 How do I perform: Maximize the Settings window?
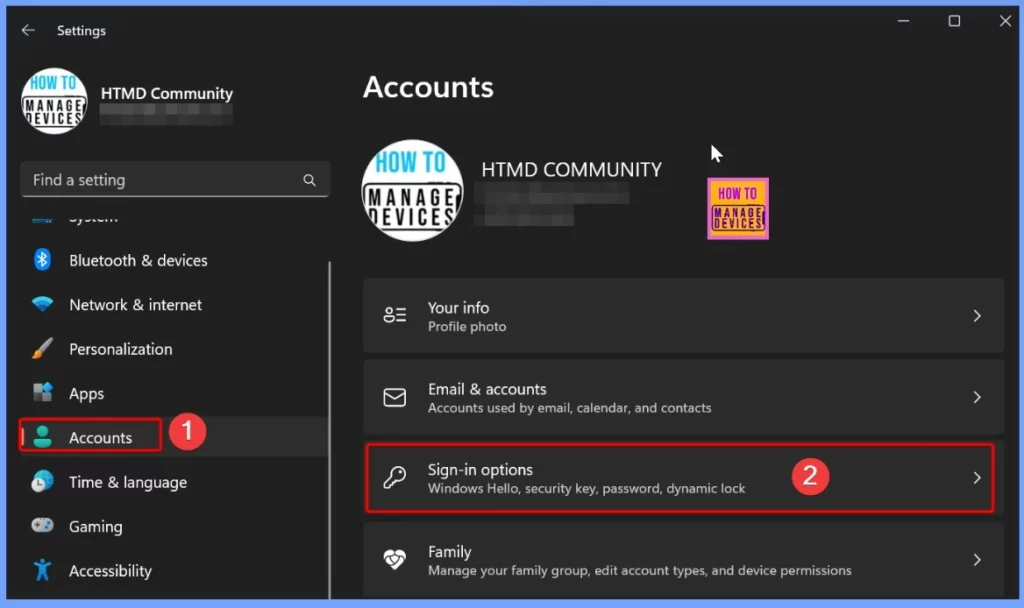click(x=954, y=21)
